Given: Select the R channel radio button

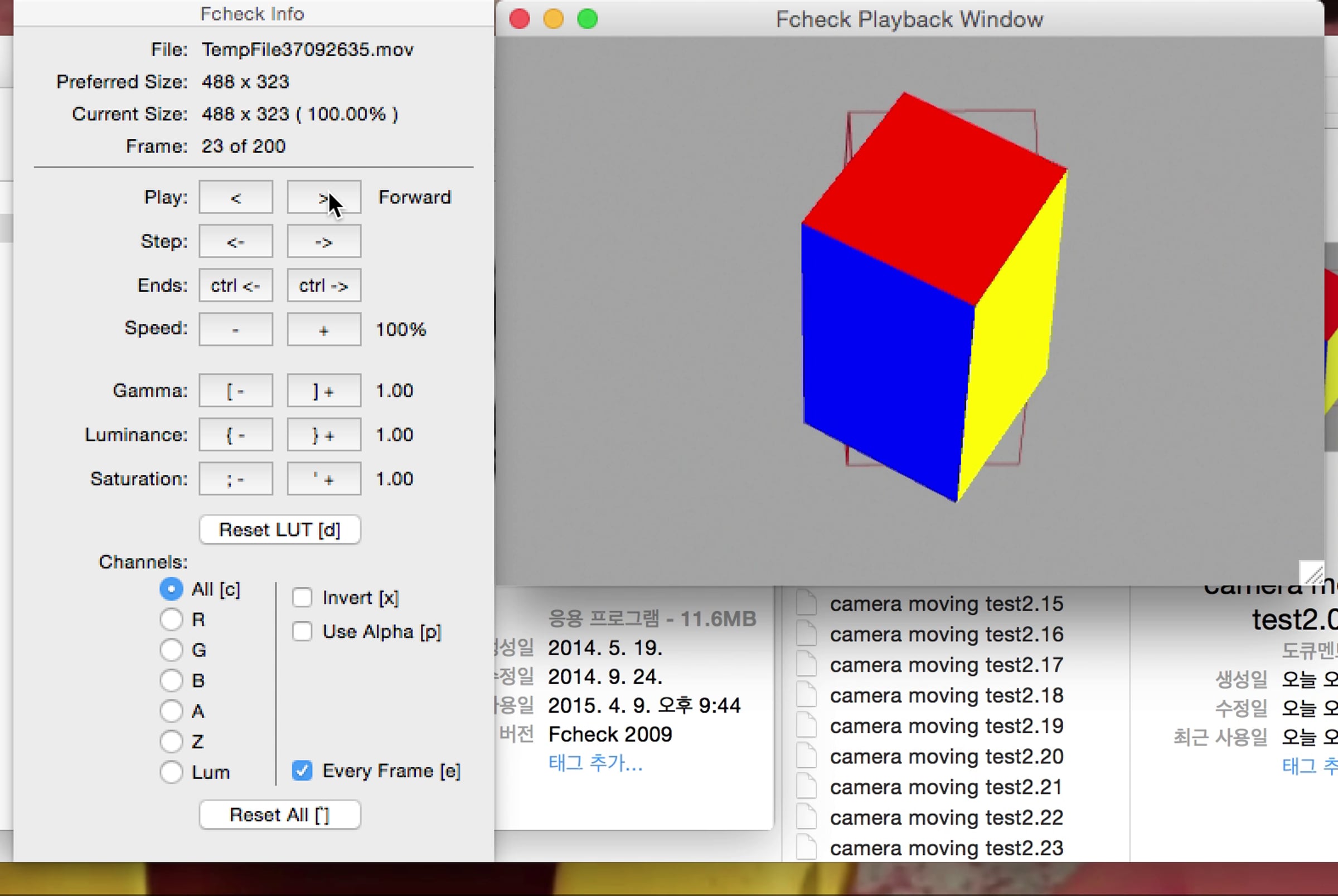Looking at the screenshot, I should 171,620.
